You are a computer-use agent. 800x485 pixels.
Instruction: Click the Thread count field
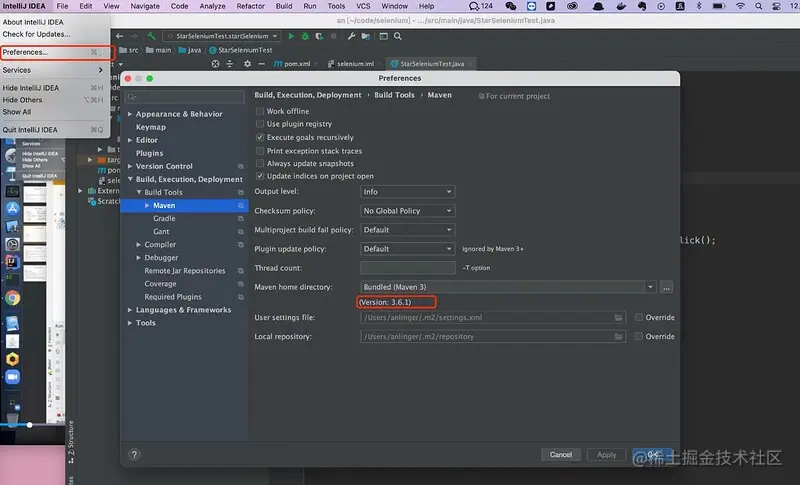[x=408, y=268]
